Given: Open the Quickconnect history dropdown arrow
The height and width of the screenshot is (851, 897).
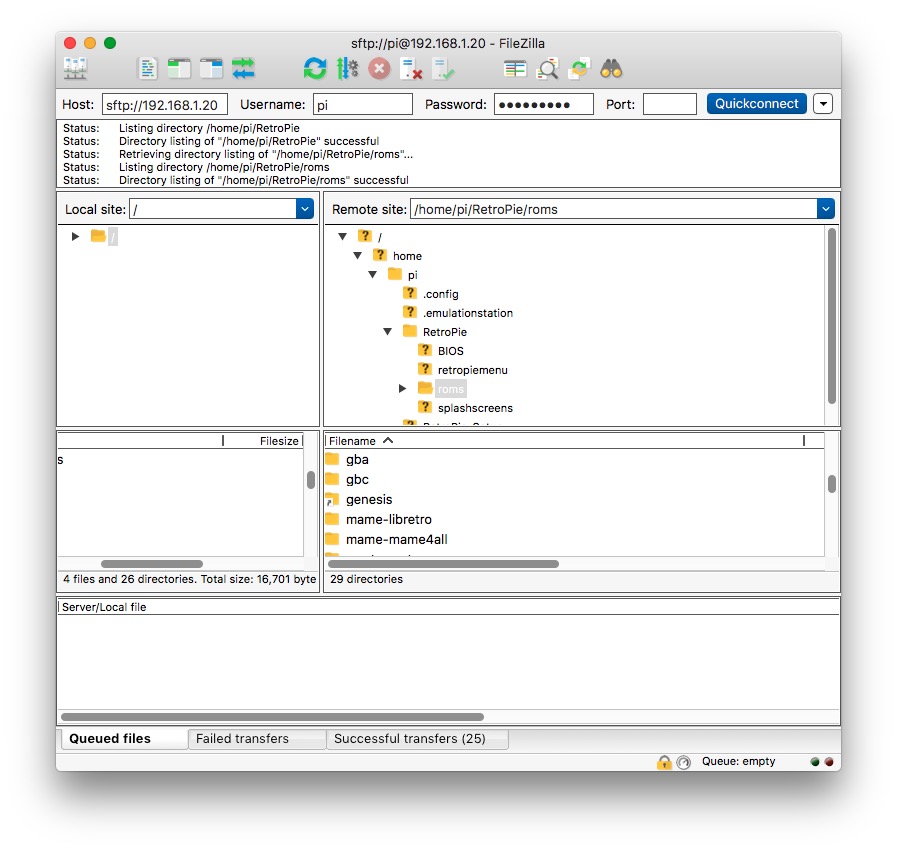Looking at the screenshot, I should point(823,104).
